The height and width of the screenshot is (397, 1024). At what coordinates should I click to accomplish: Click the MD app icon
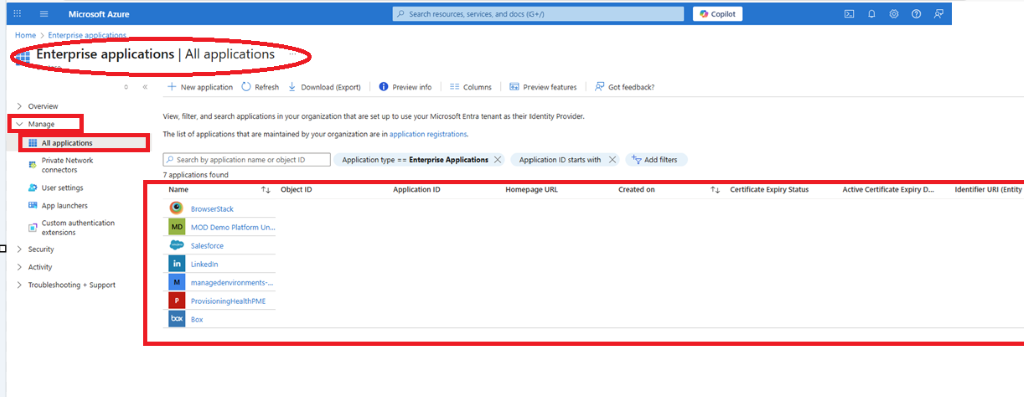pyautogui.click(x=176, y=227)
